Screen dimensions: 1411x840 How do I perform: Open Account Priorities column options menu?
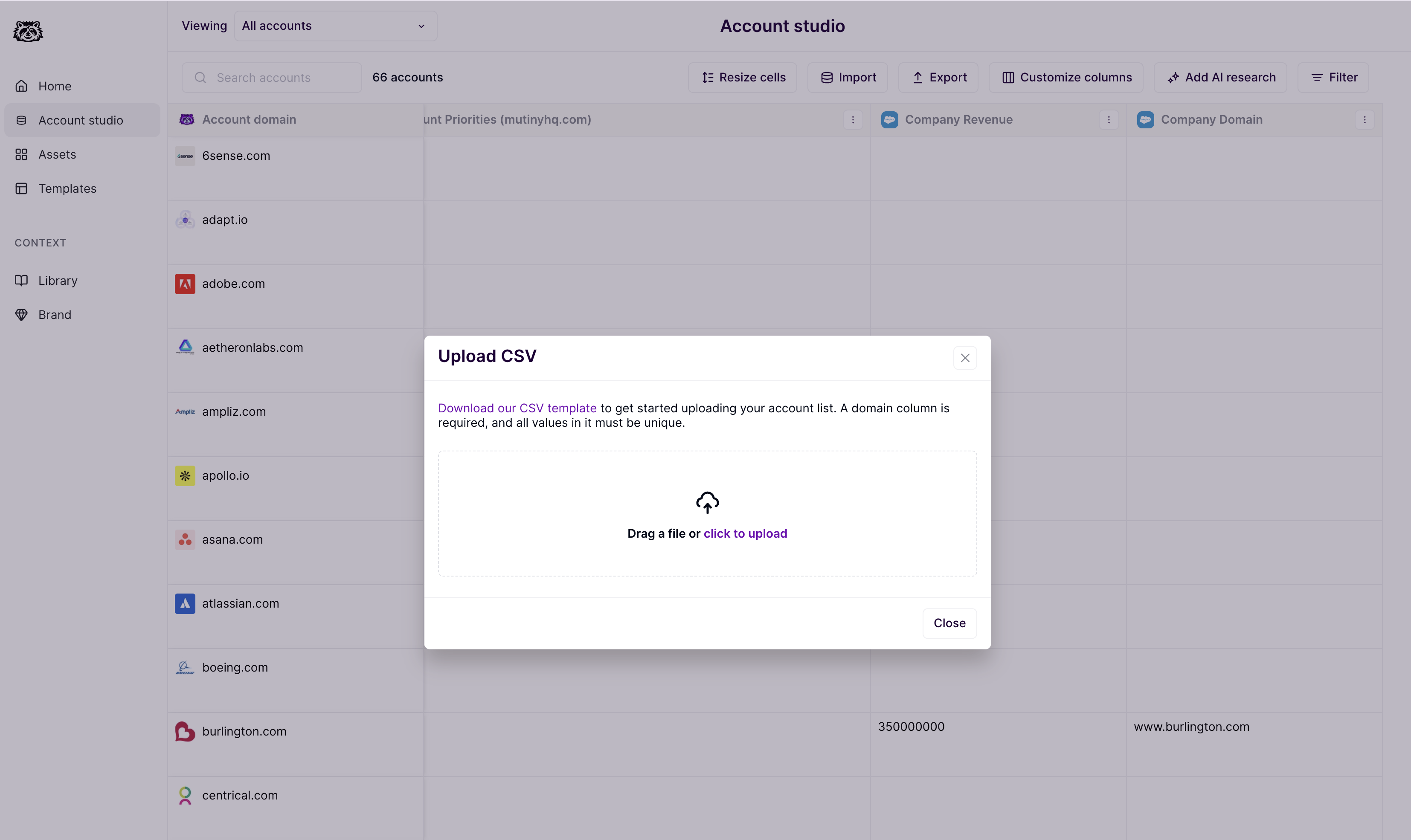coord(852,119)
